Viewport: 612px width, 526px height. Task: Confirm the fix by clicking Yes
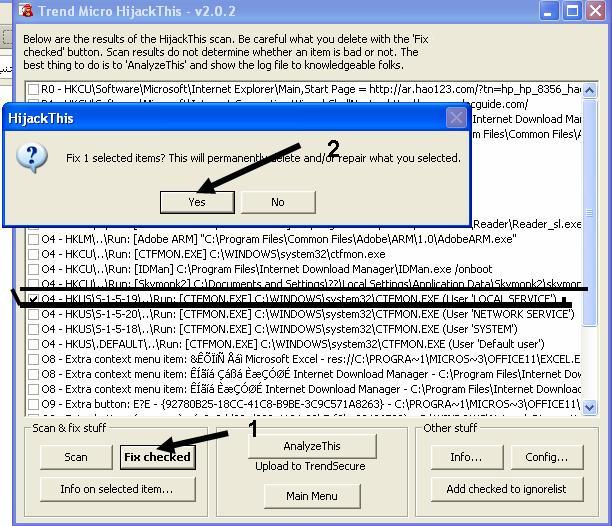[x=197, y=202]
